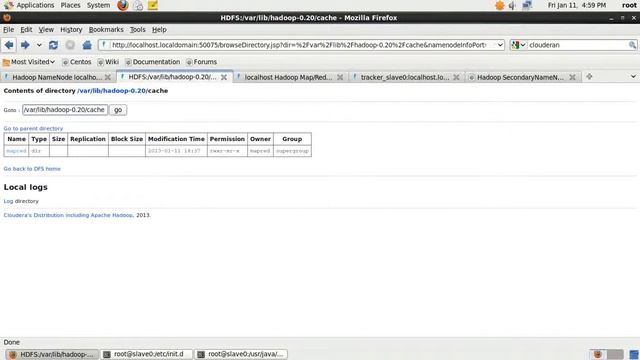Click the volume tray icon
Image resolution: width=640 pixels, height=360 pixels.
(512, 5)
